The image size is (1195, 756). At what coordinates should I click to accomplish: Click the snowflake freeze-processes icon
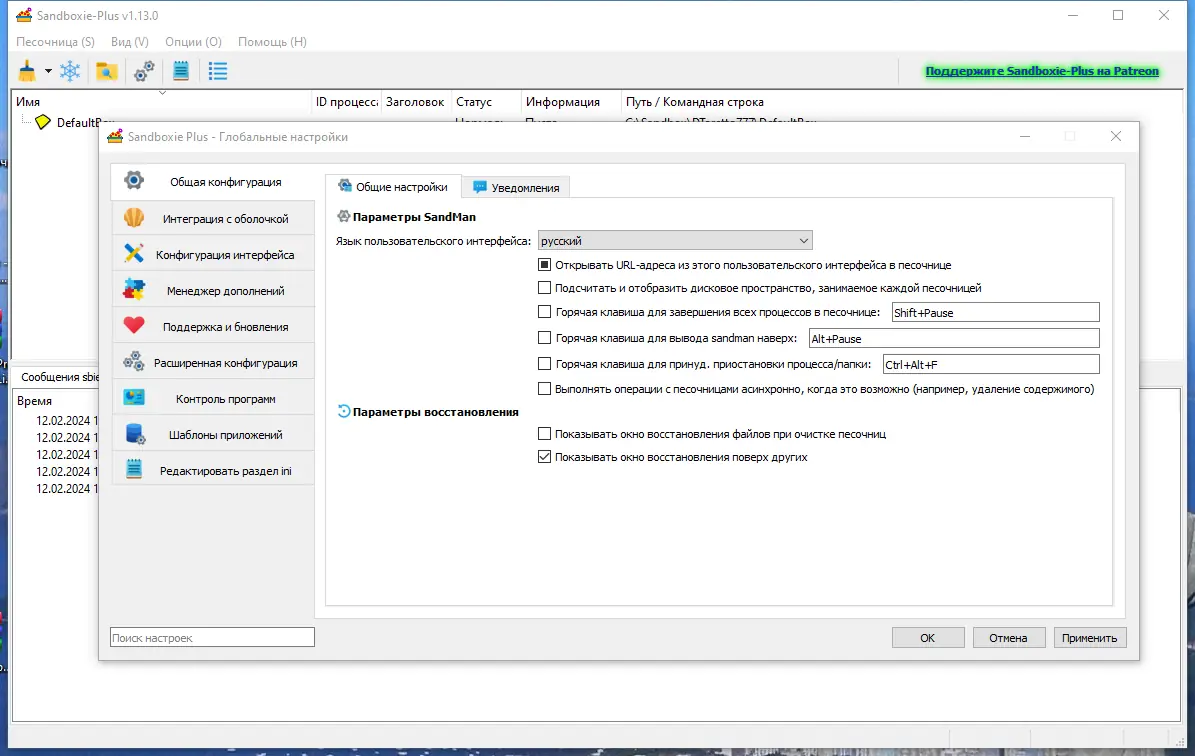pyautogui.click(x=68, y=70)
